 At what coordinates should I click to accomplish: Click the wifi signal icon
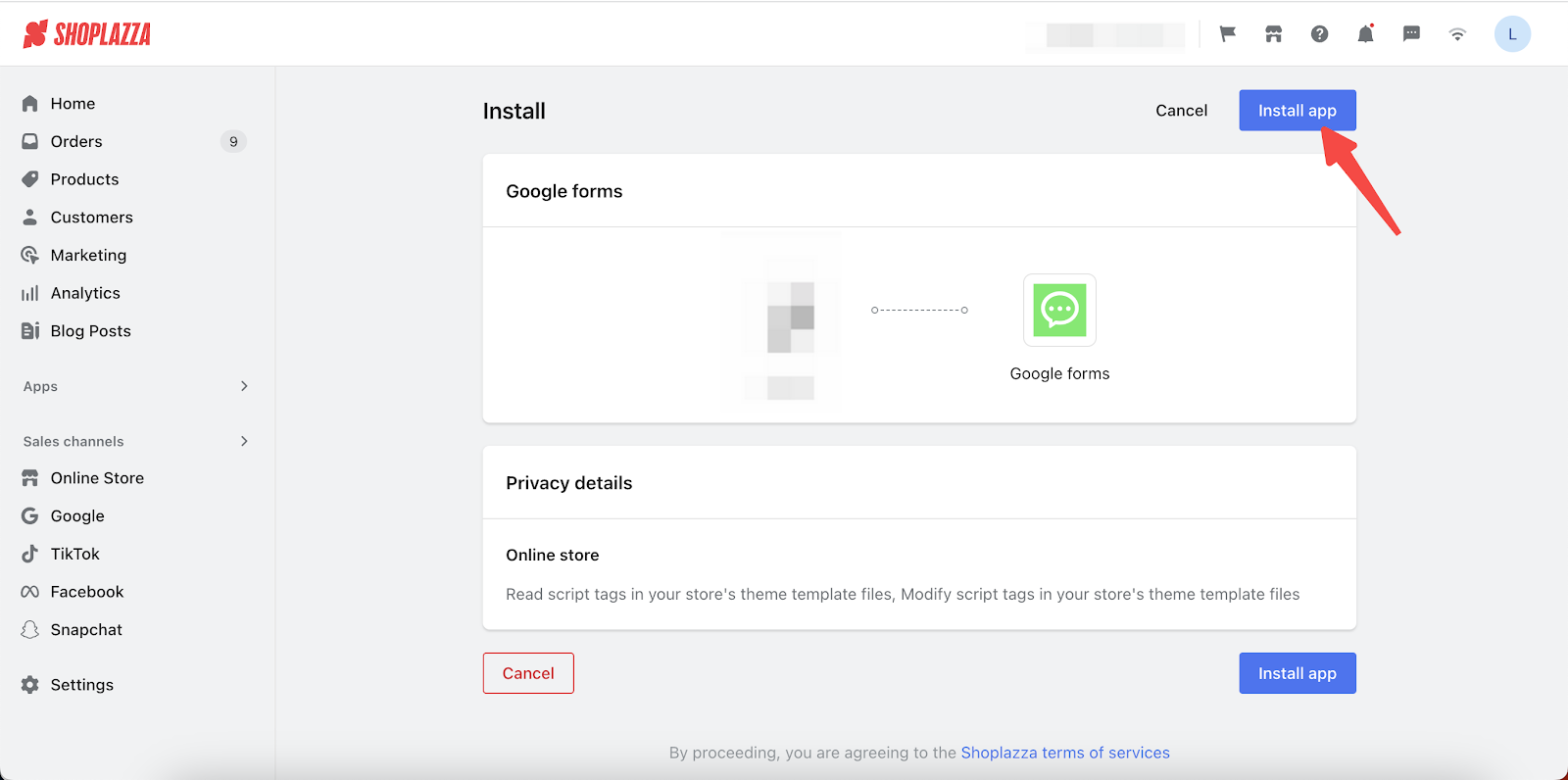pos(1457,34)
